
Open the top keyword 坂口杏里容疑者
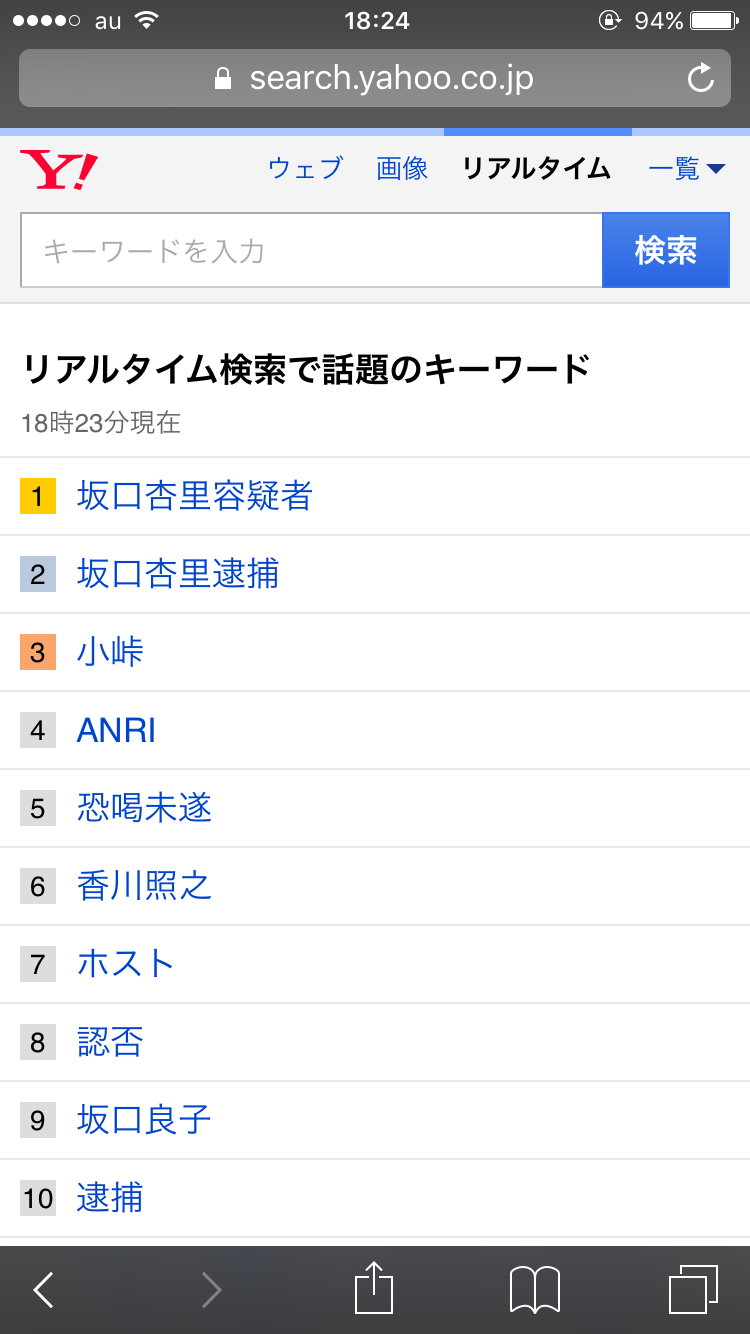click(195, 496)
